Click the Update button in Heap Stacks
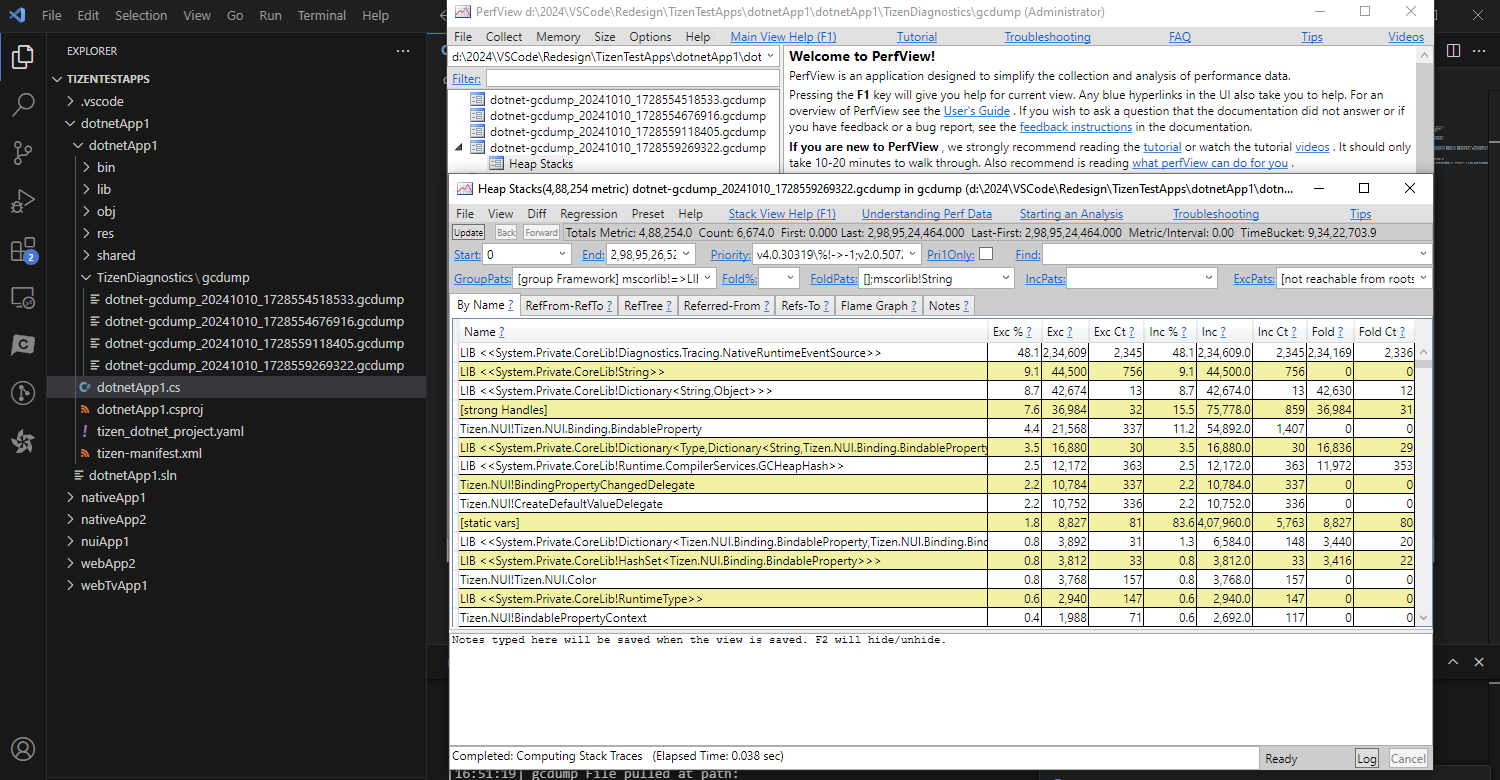The image size is (1500, 780). pyautogui.click(x=468, y=232)
